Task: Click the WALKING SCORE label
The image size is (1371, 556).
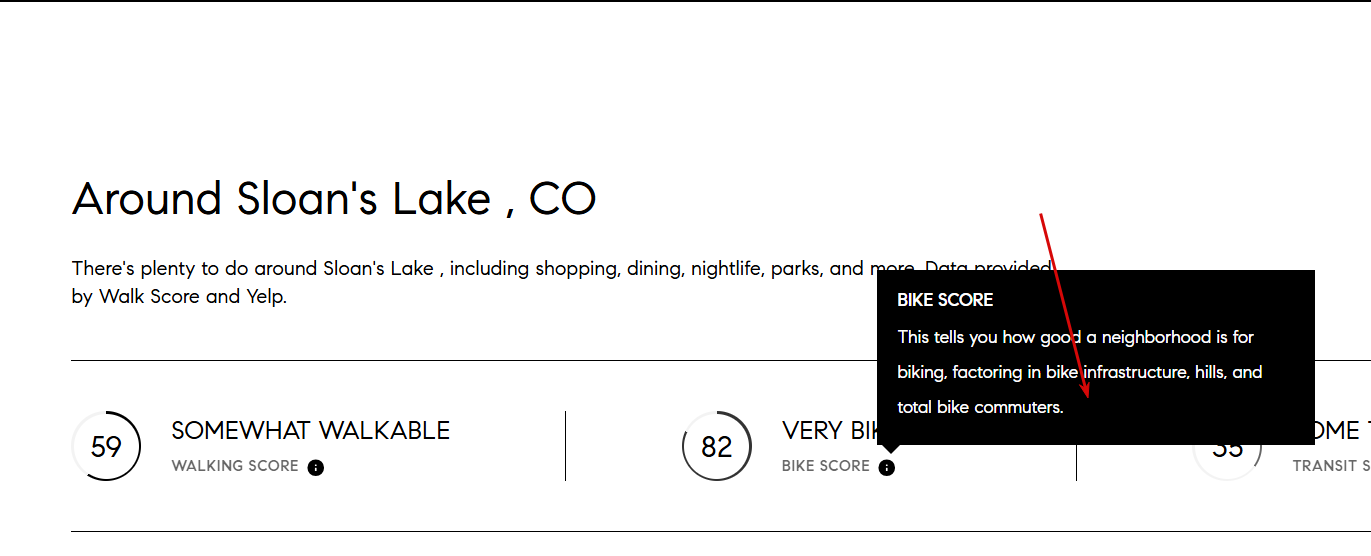Action: point(235,466)
